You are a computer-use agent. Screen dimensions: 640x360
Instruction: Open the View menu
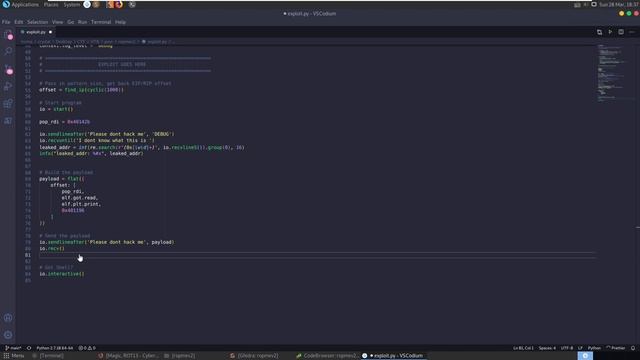(58, 22)
